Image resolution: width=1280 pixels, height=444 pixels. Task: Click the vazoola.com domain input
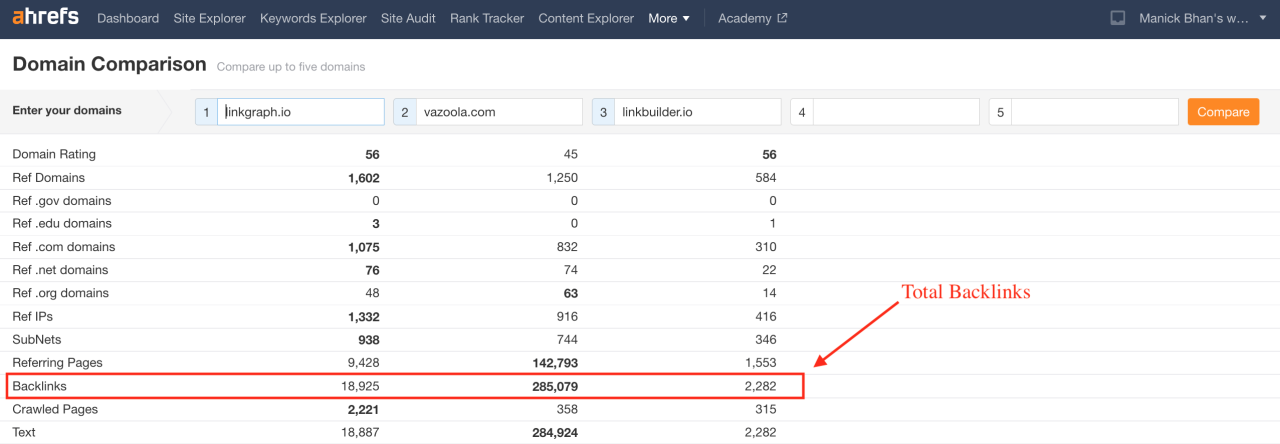tap(498, 112)
